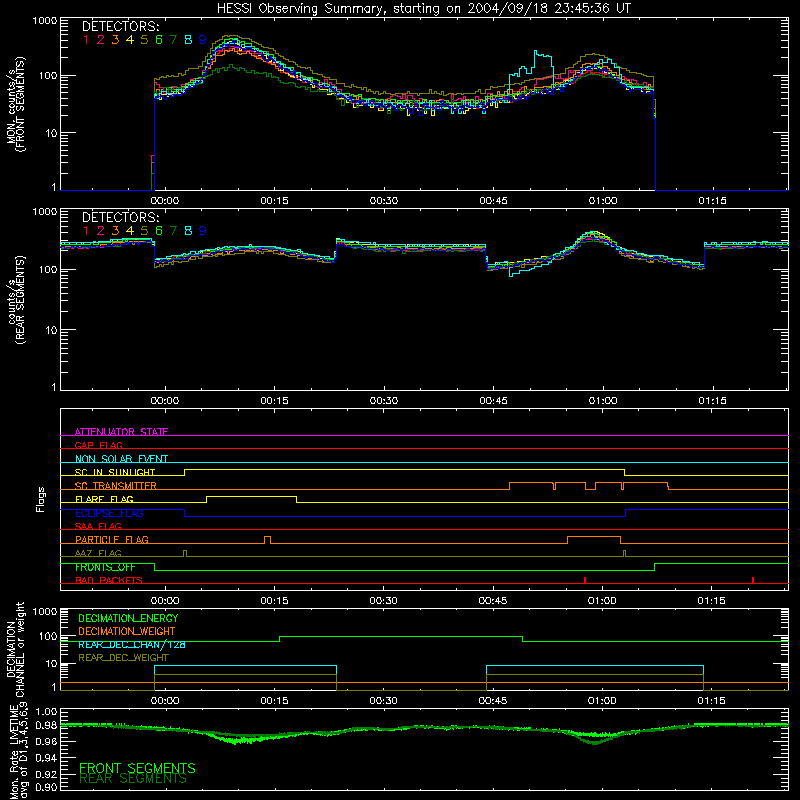Click detector 2 in rear segments legend
Image resolution: width=800 pixels, height=800 pixels.
tap(101, 231)
